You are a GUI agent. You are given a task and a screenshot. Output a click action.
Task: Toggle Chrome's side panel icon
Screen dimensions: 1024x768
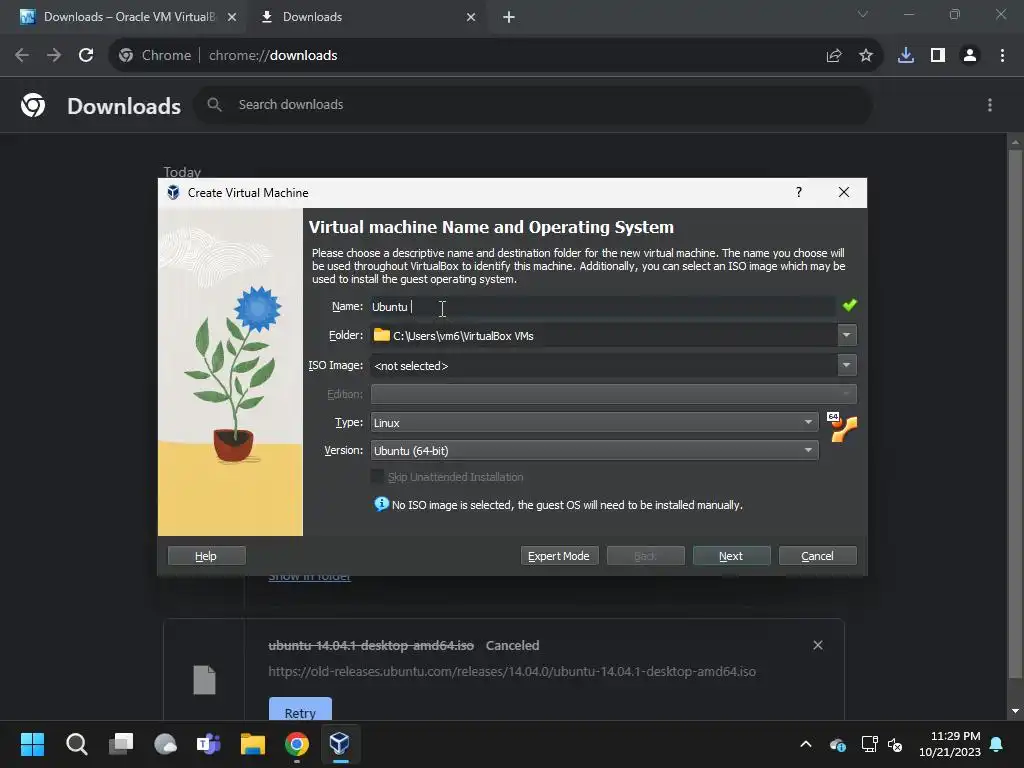[938, 56]
